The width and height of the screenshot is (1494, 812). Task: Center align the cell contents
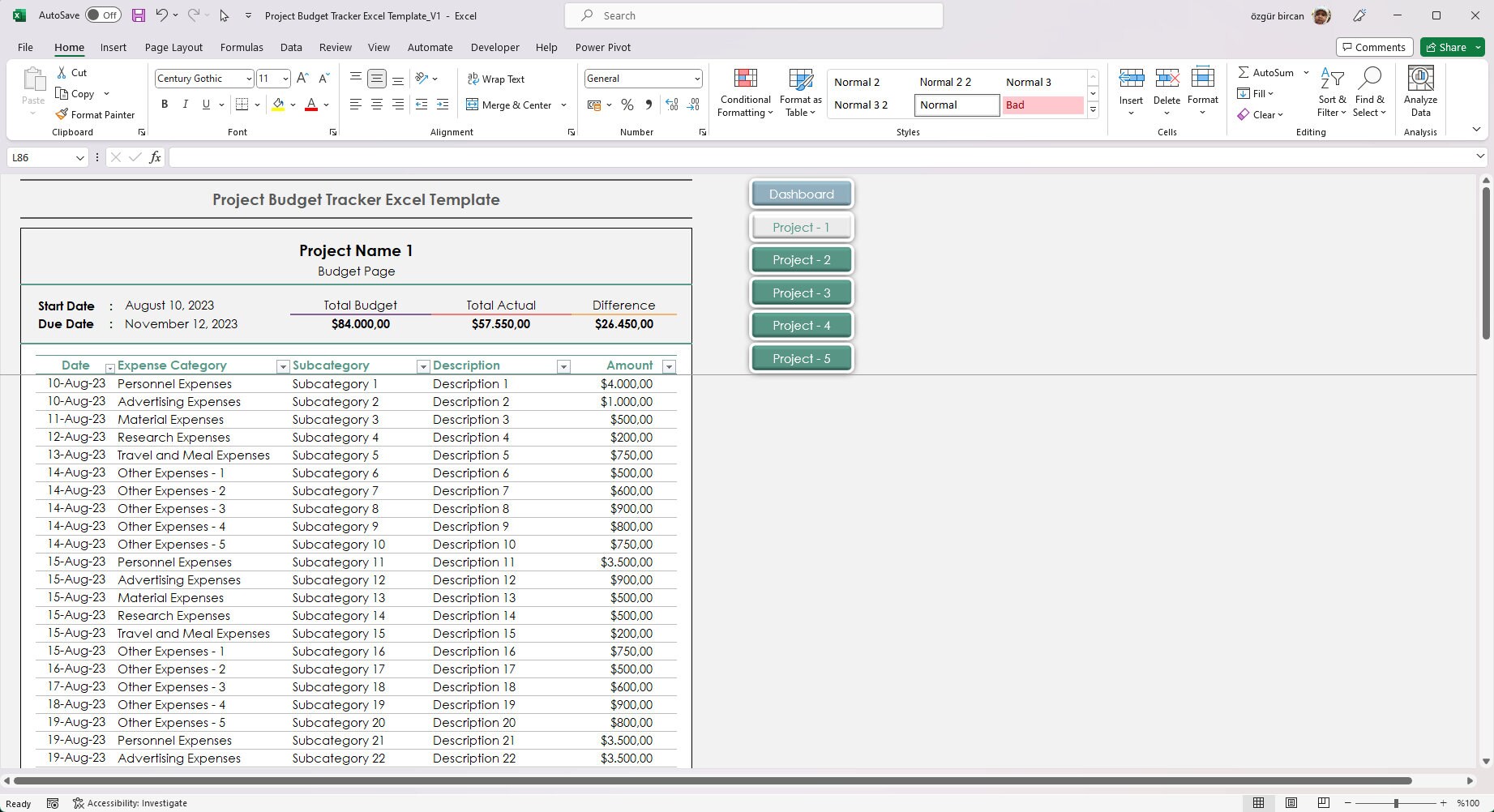(x=376, y=105)
